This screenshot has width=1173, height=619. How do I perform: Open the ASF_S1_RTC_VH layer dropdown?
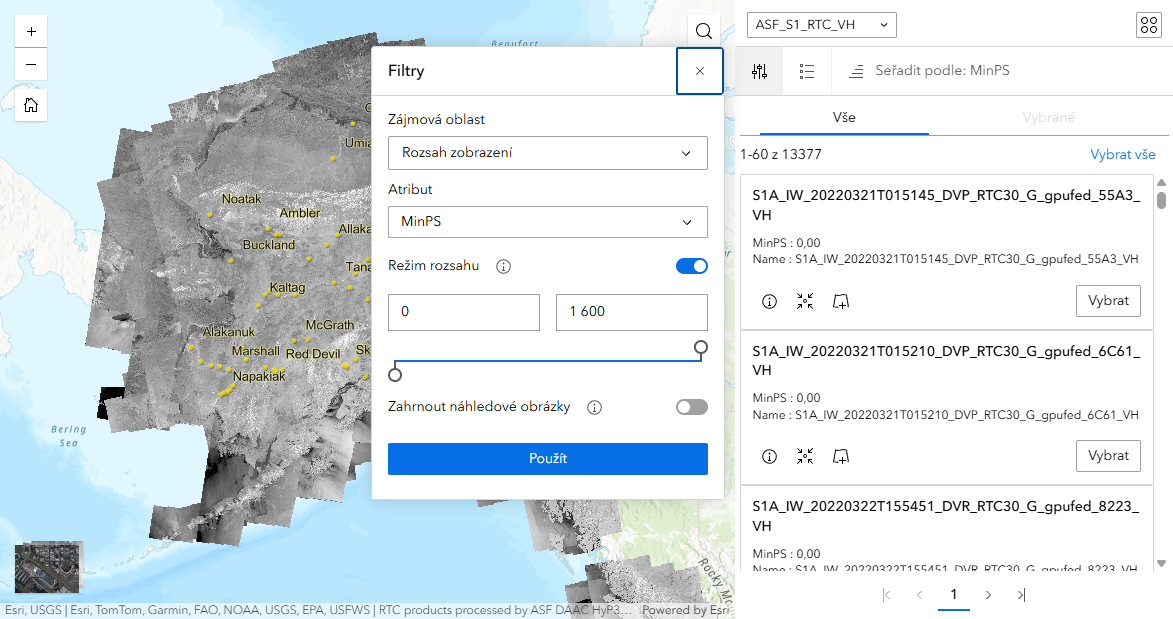(x=821, y=25)
